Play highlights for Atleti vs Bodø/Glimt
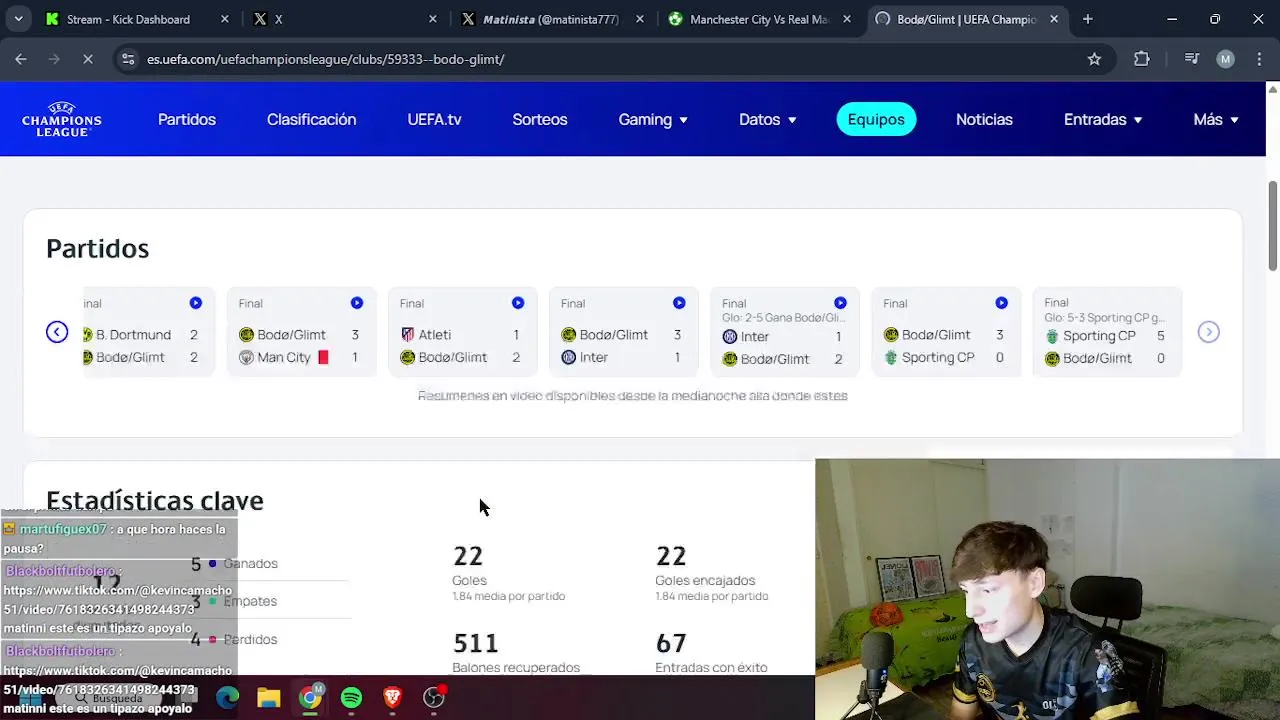This screenshot has height=720, width=1280. (x=518, y=303)
